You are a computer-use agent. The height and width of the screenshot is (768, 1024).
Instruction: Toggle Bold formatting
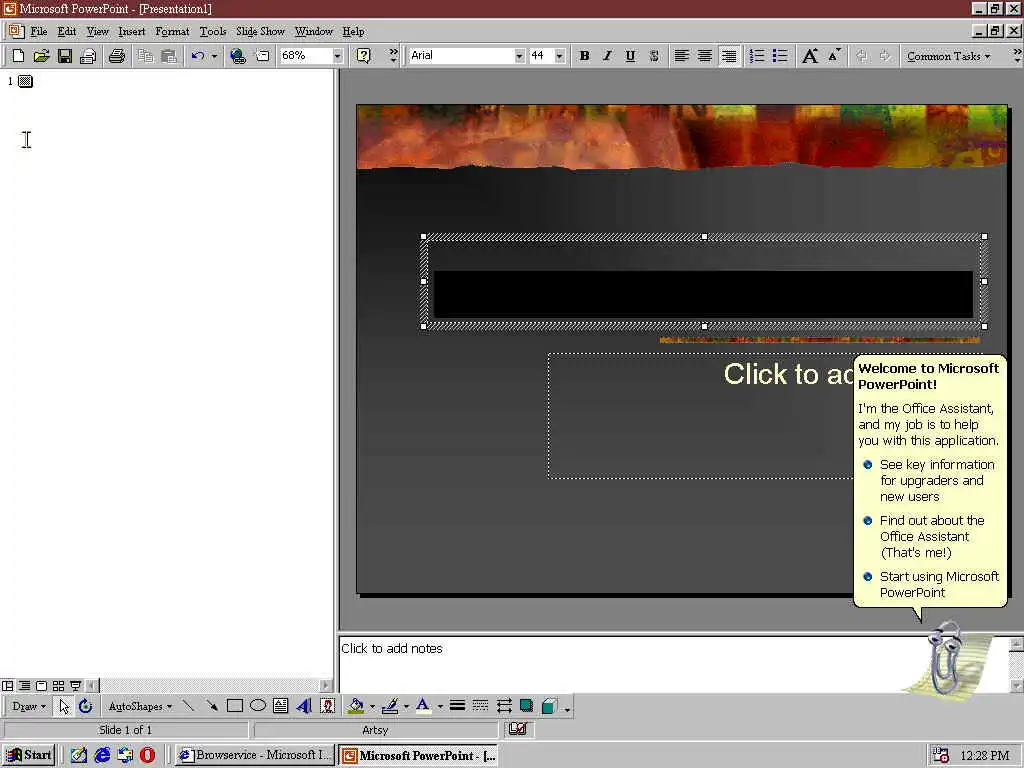coord(584,56)
